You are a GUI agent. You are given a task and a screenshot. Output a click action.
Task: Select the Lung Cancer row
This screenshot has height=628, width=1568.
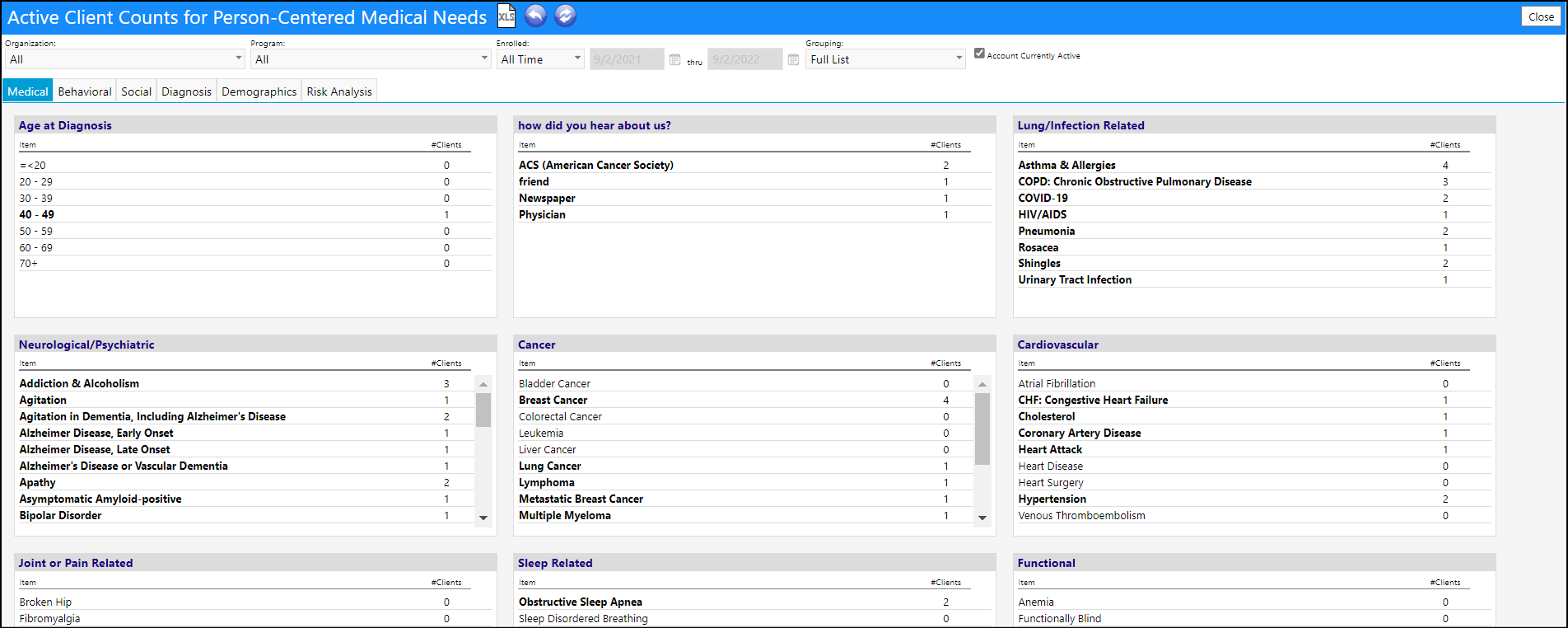tap(744, 466)
